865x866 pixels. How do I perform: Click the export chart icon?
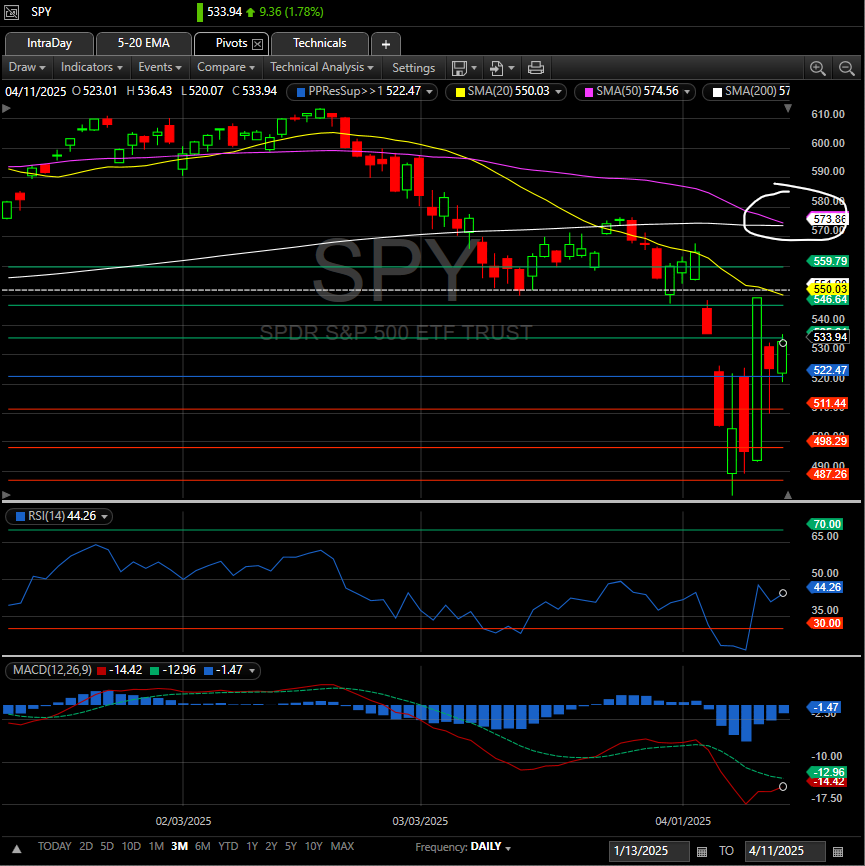[x=496, y=68]
